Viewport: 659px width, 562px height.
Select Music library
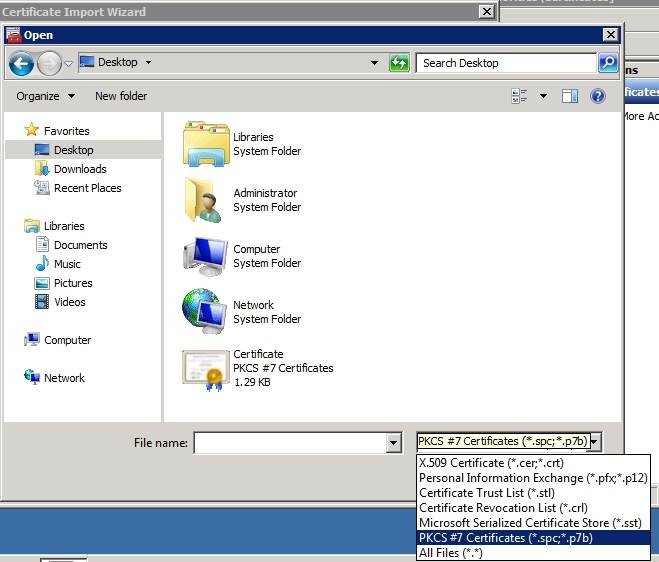(x=67, y=264)
